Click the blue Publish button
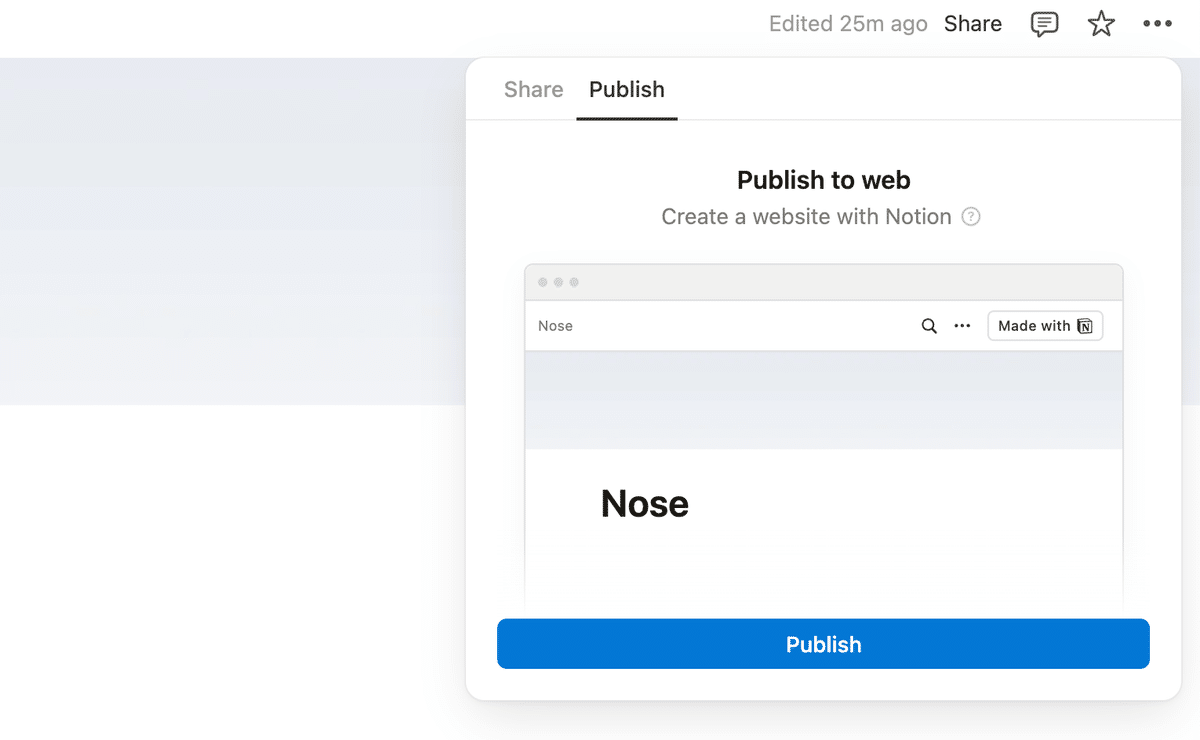This screenshot has height=740, width=1200. (823, 644)
